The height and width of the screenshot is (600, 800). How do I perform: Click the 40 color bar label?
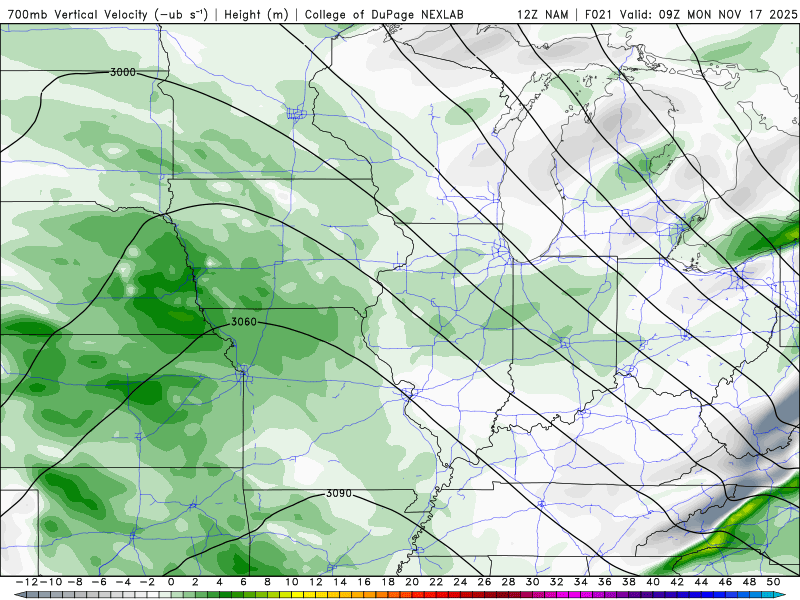[653, 582]
